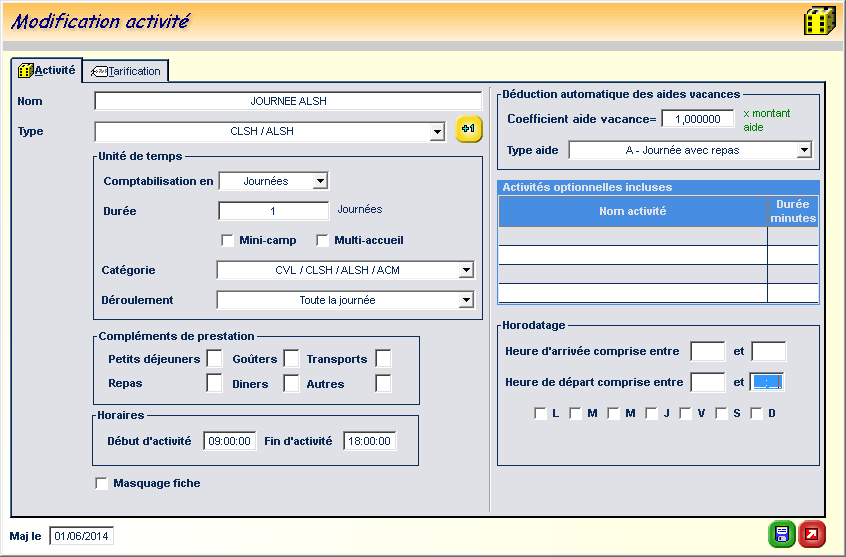
Task: Open the Catégorie dropdown list
Action: pos(465,270)
